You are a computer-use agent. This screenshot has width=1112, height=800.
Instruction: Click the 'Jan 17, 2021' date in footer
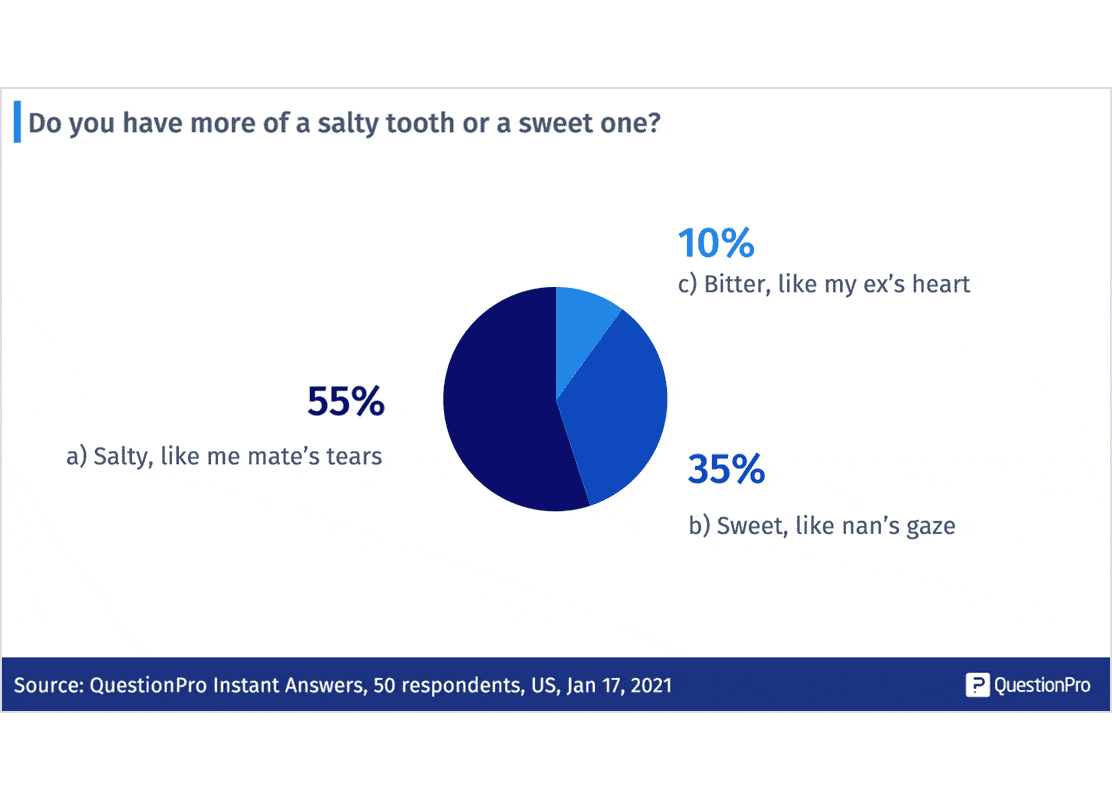pos(619,685)
